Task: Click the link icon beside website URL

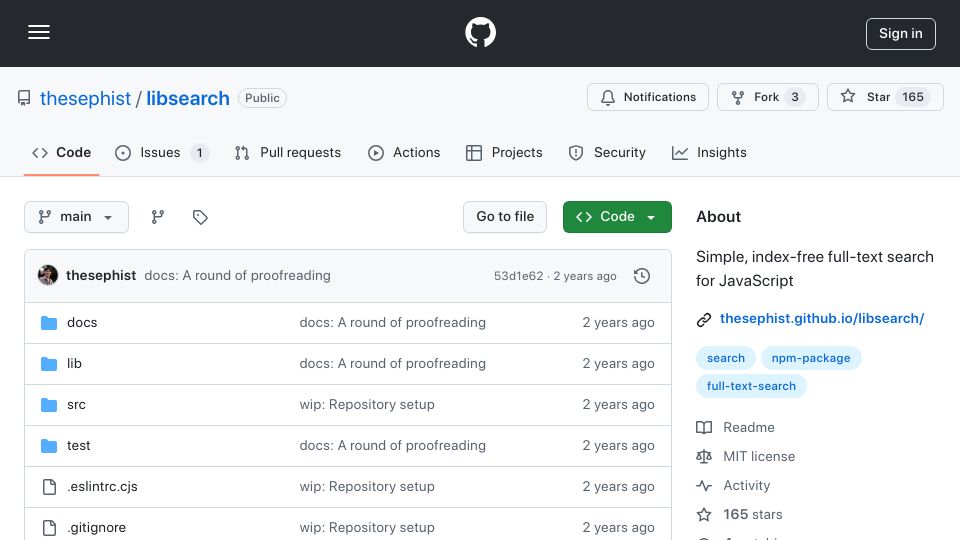Action: [704, 319]
